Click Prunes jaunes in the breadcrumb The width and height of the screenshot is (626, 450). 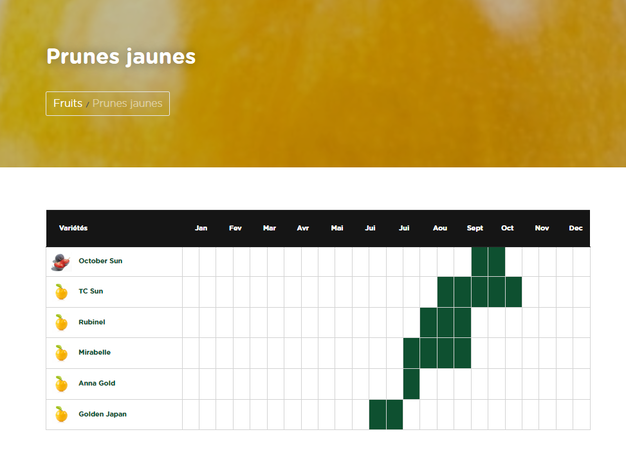pos(128,103)
